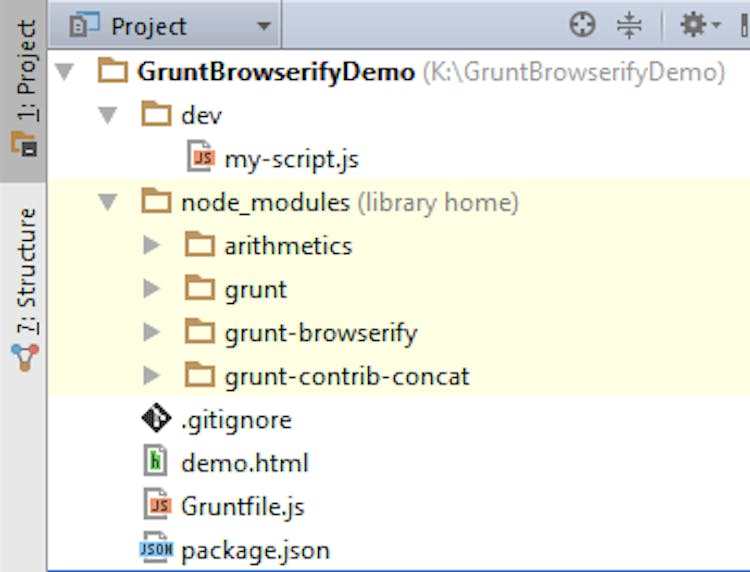This screenshot has height=572, width=750.
Task: Click the dev folder icon
Action: [x=156, y=114]
